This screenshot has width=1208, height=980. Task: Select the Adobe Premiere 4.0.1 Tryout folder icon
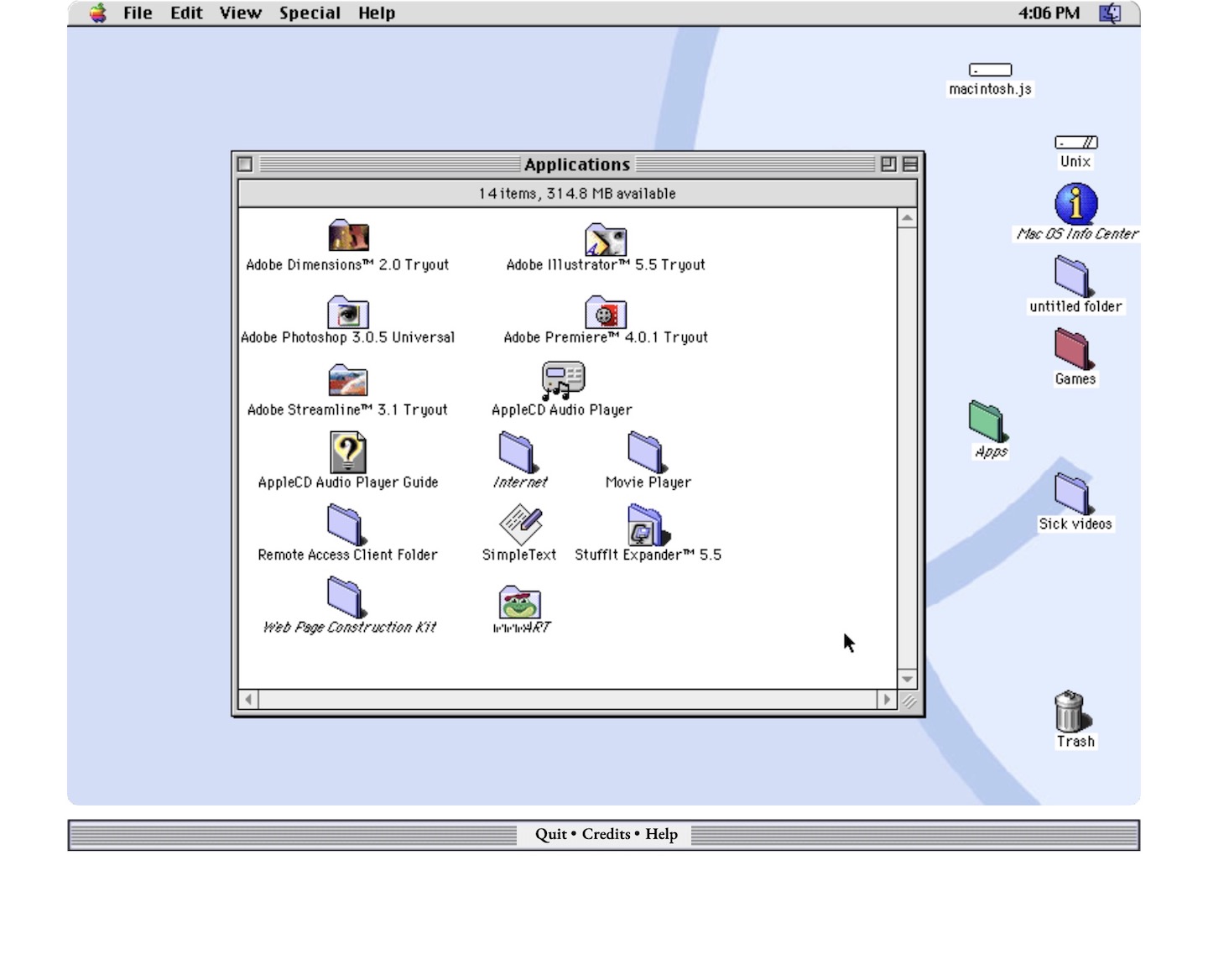606,311
